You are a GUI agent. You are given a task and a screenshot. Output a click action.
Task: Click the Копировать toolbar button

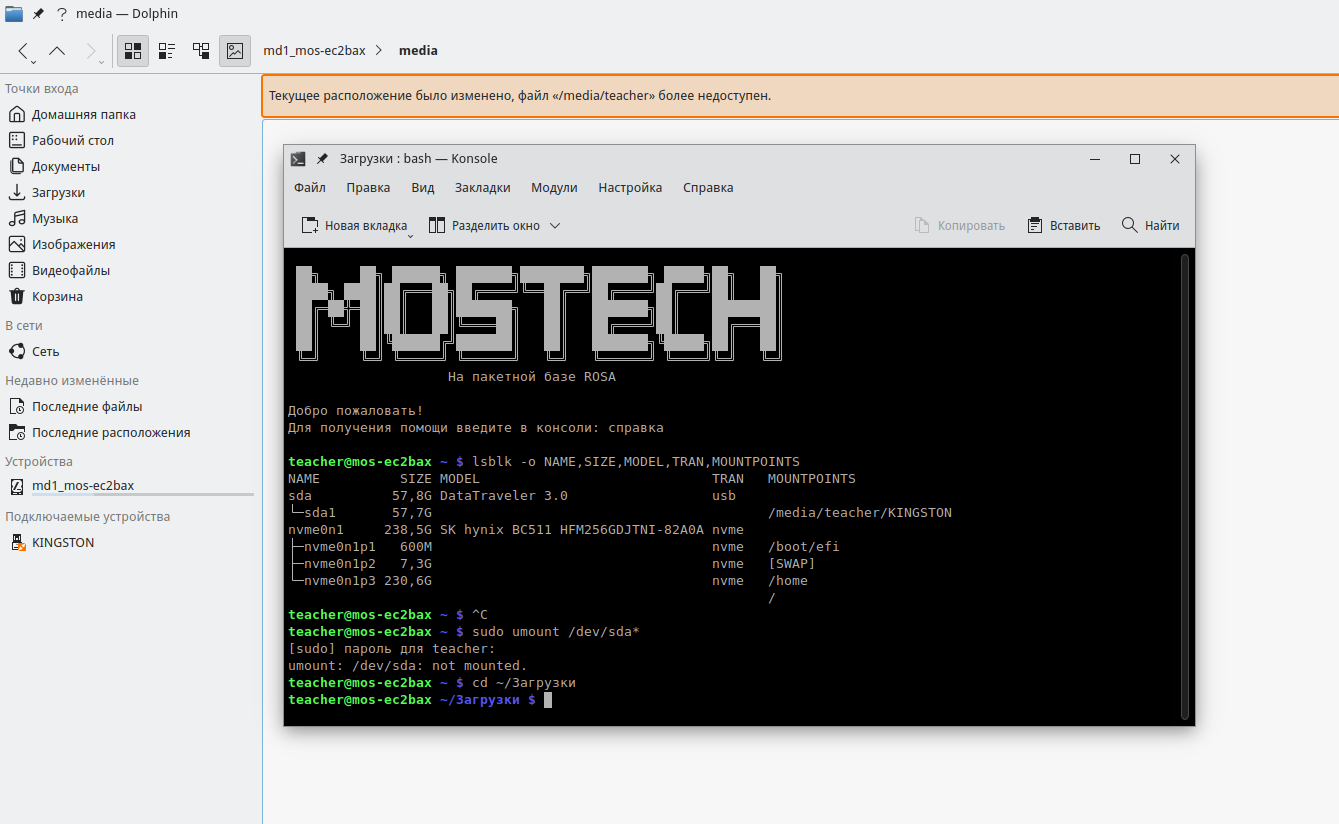point(960,225)
